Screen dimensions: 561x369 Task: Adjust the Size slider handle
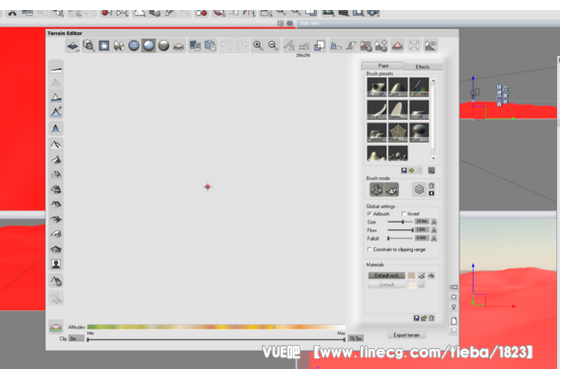403,222
